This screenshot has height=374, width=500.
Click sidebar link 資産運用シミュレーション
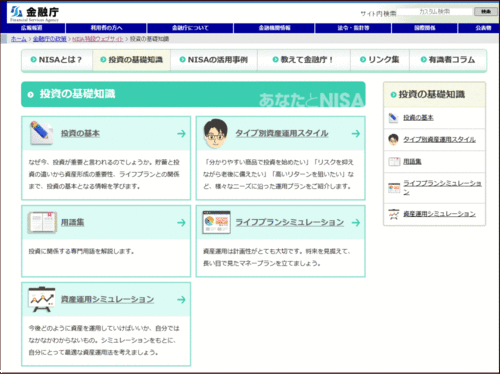[439, 214]
